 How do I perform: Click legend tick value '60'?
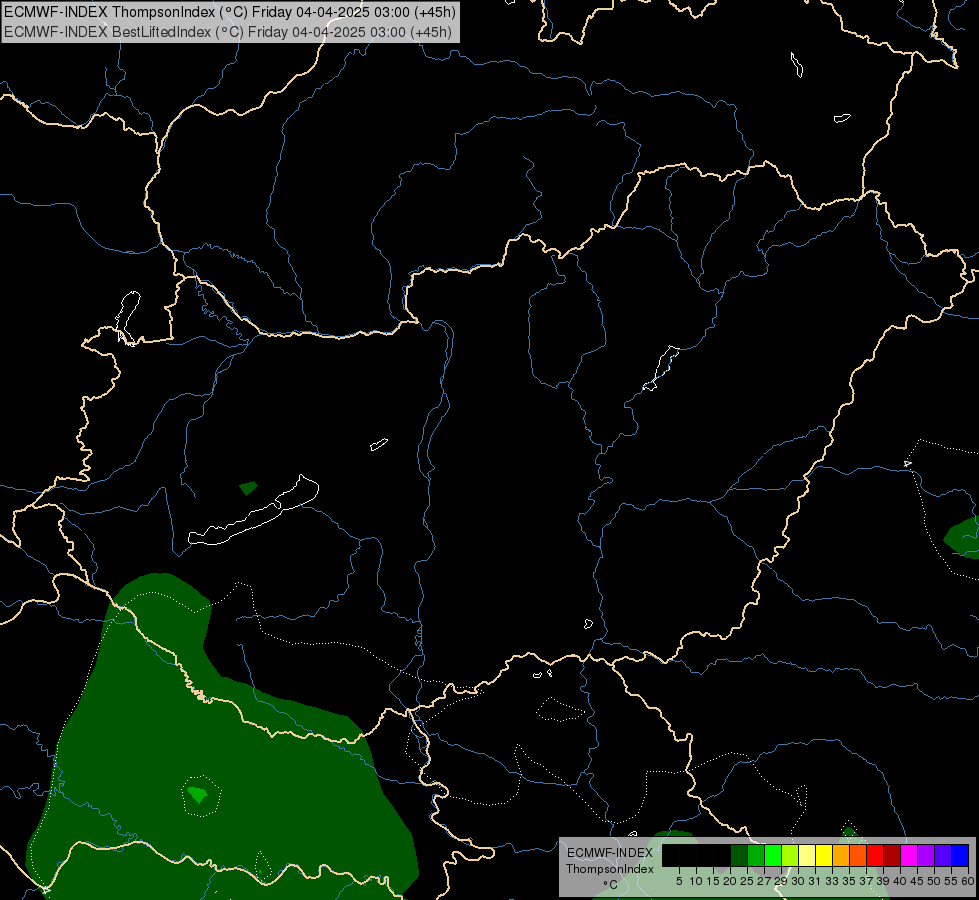tap(968, 881)
